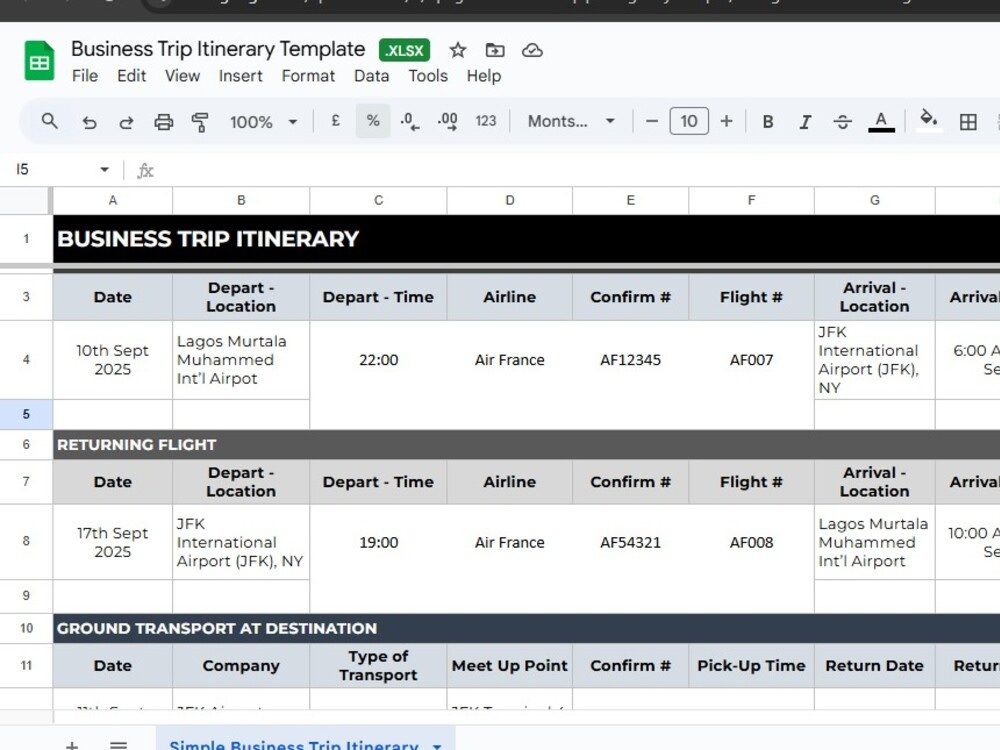Click GROUND TRANSPORT AT DESTINATION header
This screenshot has width=1000, height=750.
point(526,628)
